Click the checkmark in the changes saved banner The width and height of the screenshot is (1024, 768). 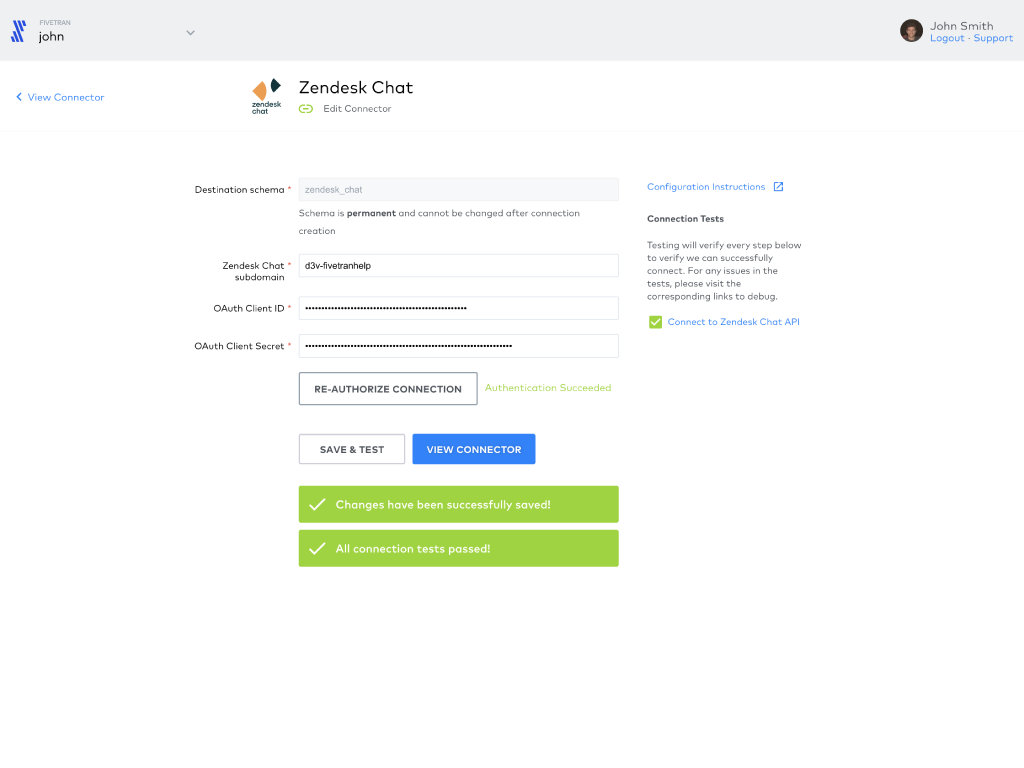tap(318, 504)
